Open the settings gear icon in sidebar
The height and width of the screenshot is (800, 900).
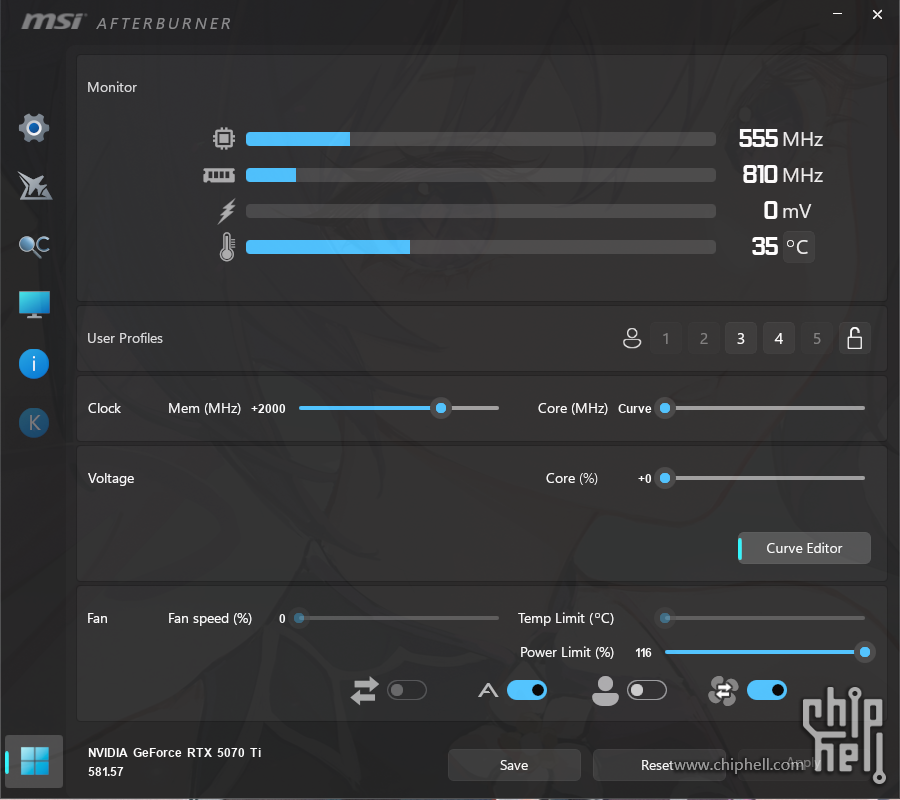[34, 128]
